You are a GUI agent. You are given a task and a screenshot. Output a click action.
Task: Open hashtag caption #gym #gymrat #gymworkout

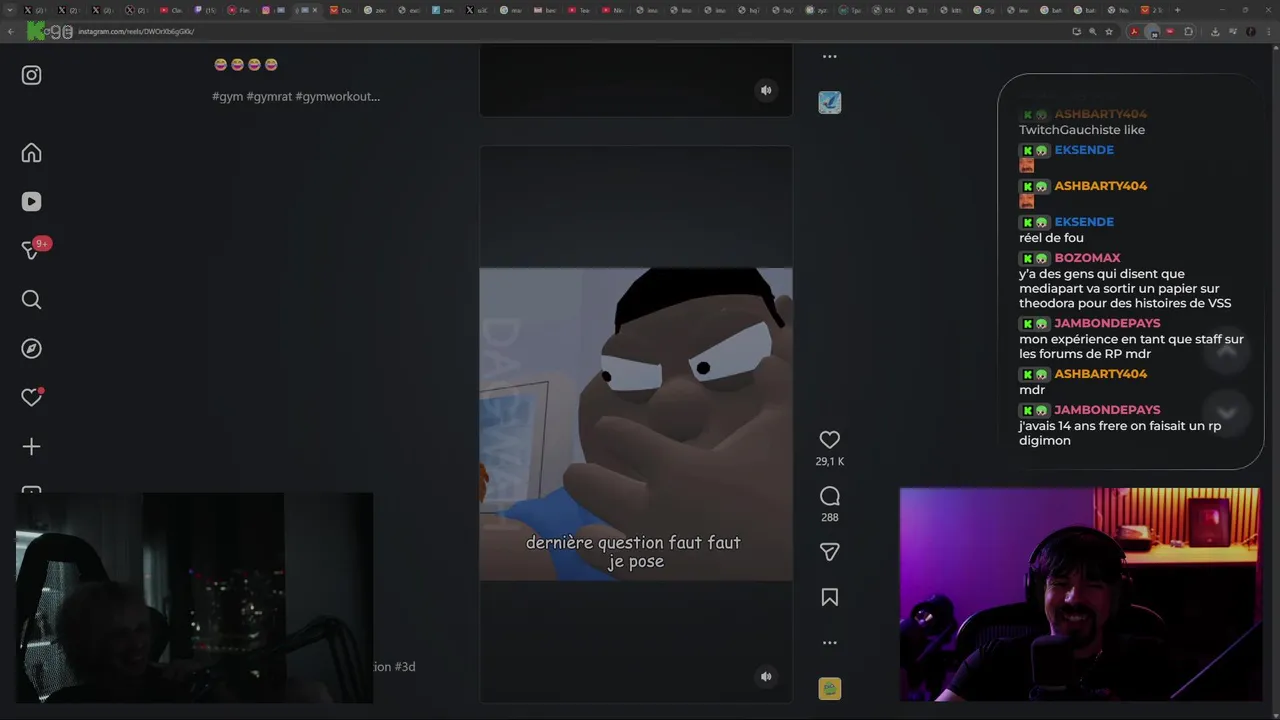pos(296,97)
